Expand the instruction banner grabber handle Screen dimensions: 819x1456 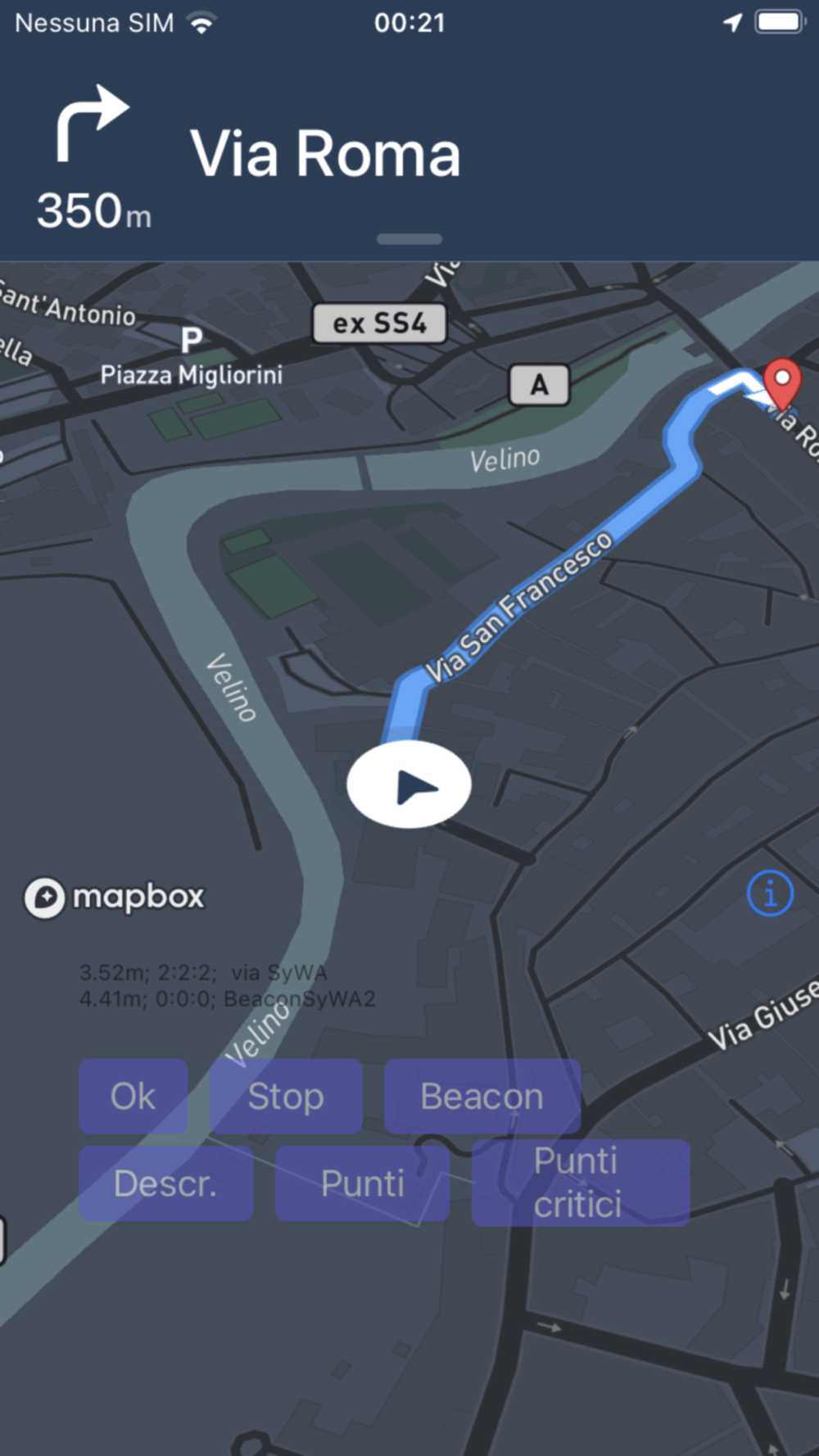[x=409, y=239]
